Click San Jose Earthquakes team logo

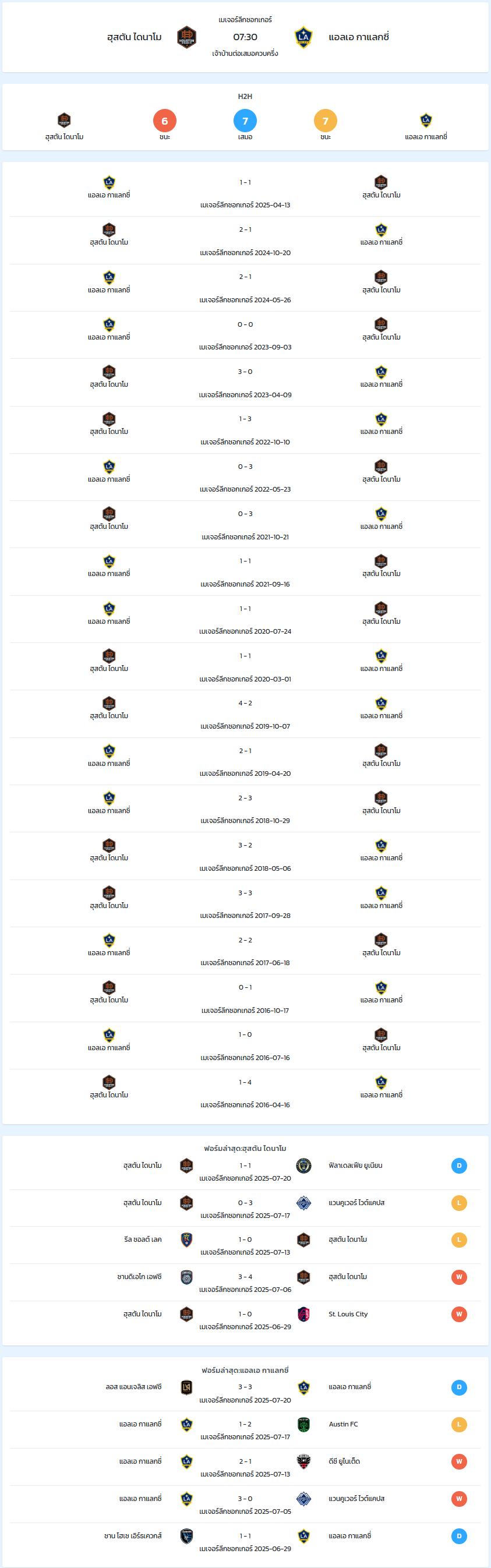[187, 1536]
